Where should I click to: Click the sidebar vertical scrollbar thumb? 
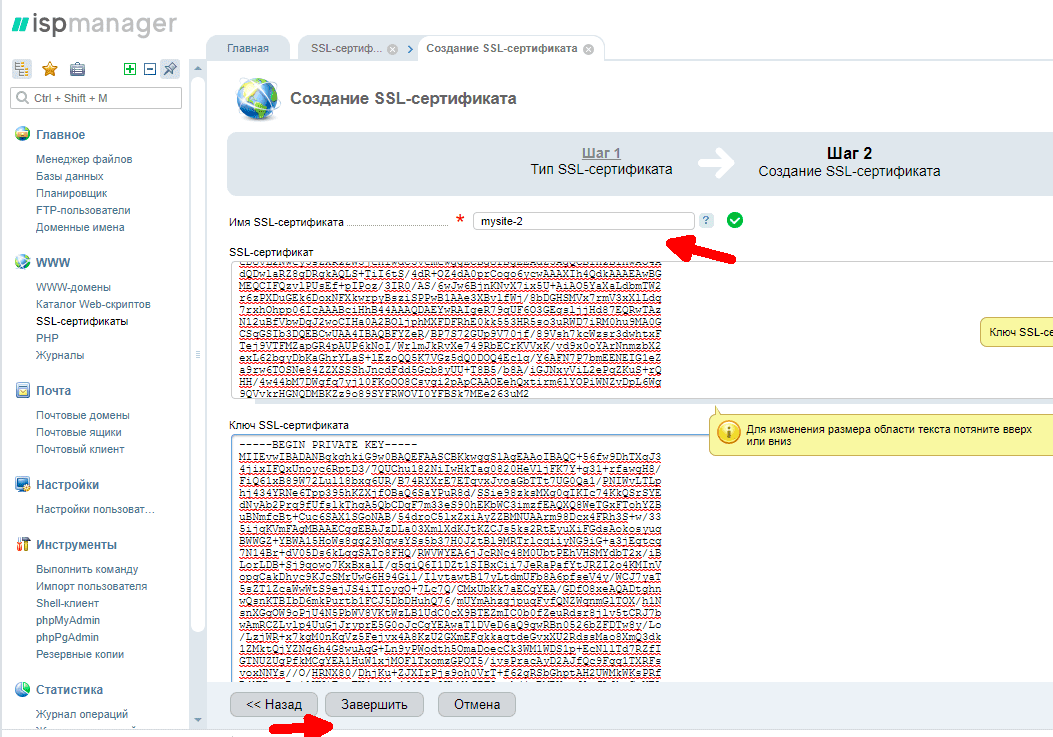197,355
